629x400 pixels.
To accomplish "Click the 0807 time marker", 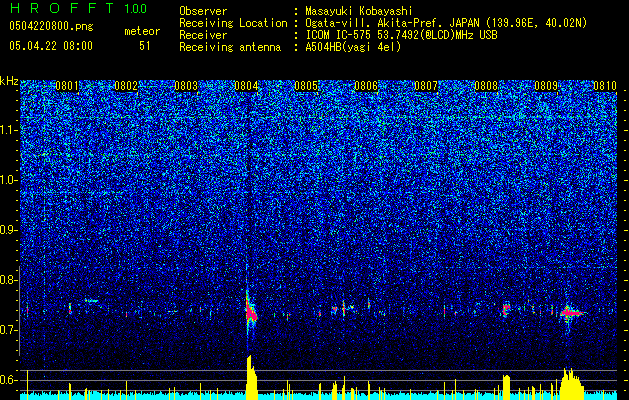I will pos(426,86).
